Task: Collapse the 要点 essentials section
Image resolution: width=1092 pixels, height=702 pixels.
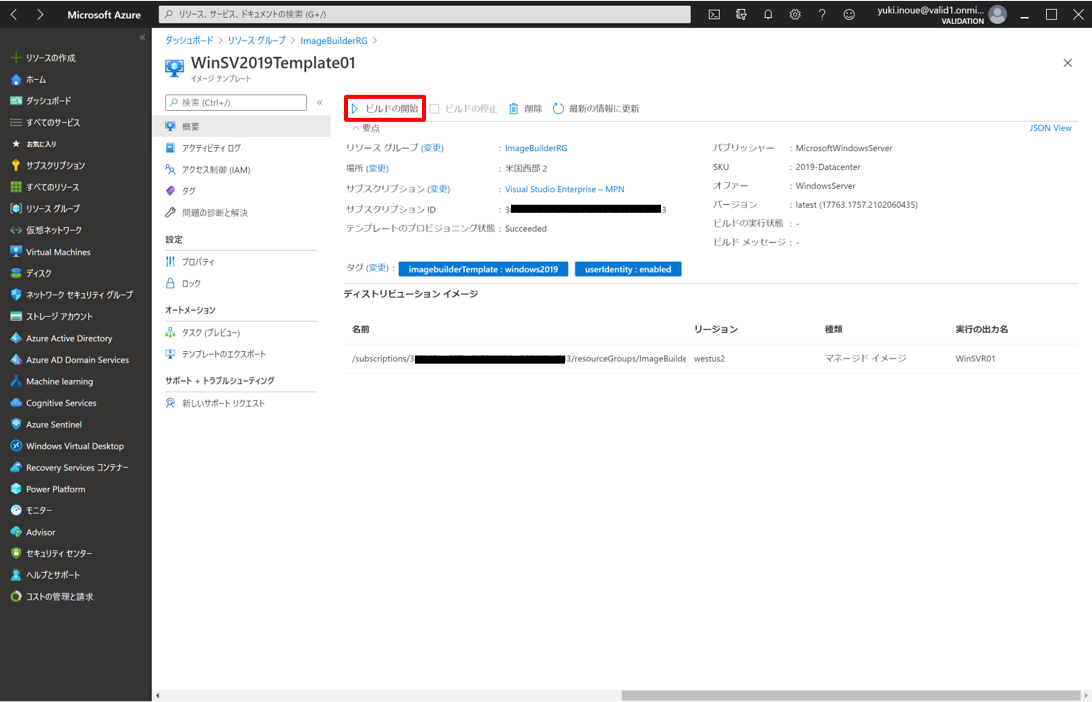Action: pos(366,128)
